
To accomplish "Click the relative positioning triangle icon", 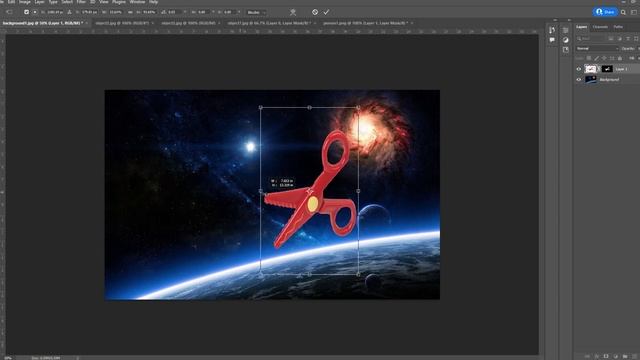I will [69, 12].
